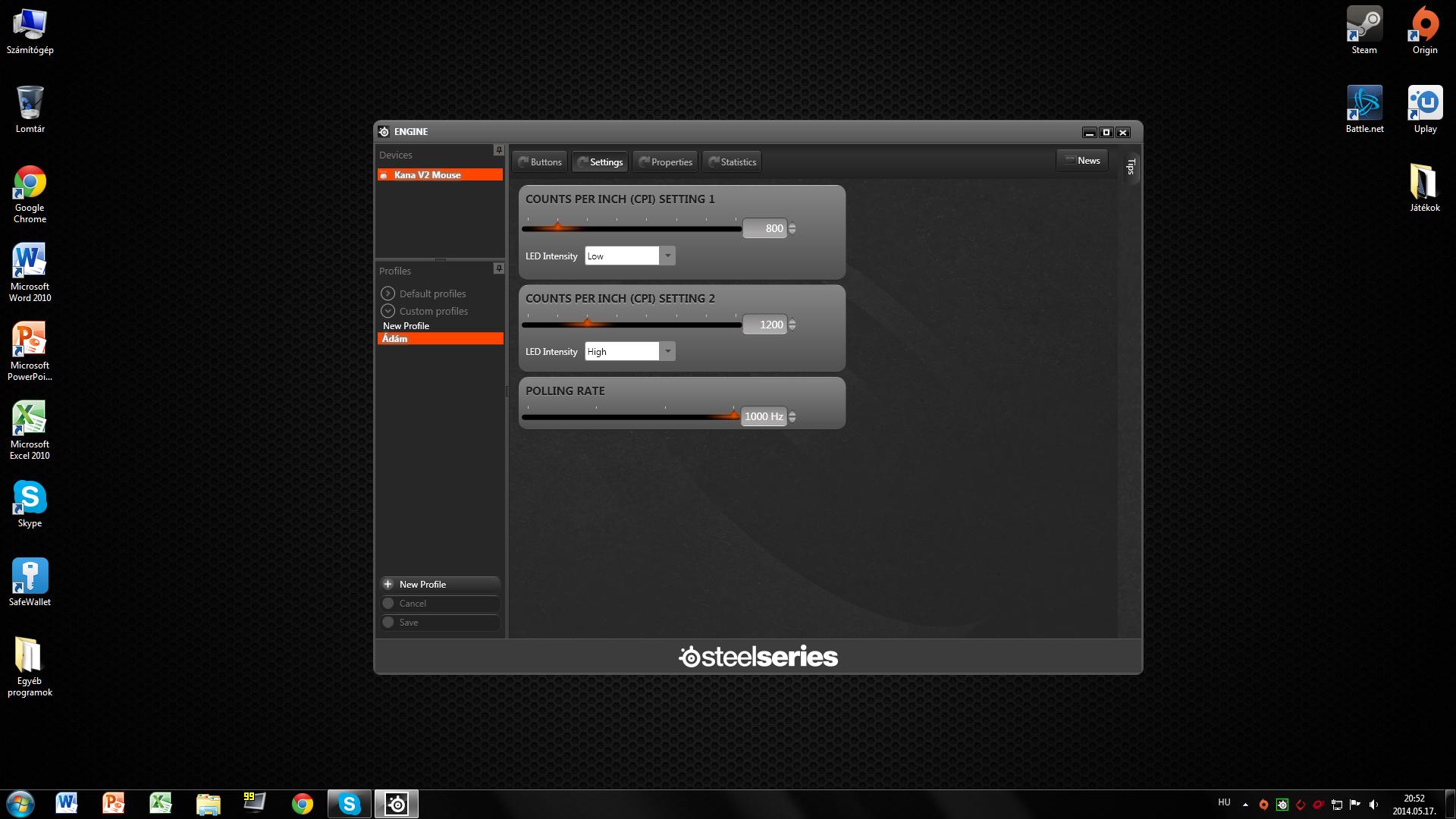Collapse the Custom profiles group

388,311
